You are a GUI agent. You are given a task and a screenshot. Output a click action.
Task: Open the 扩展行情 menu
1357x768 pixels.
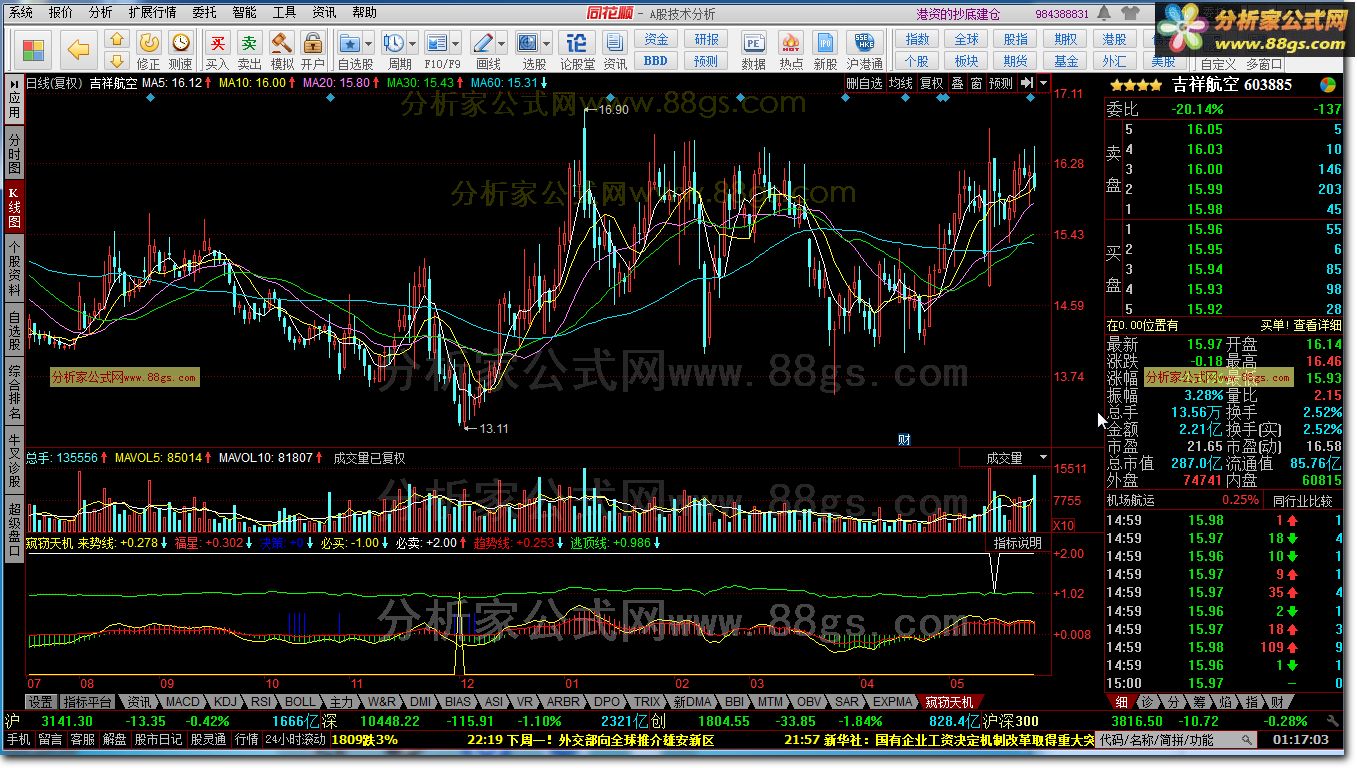pos(152,12)
